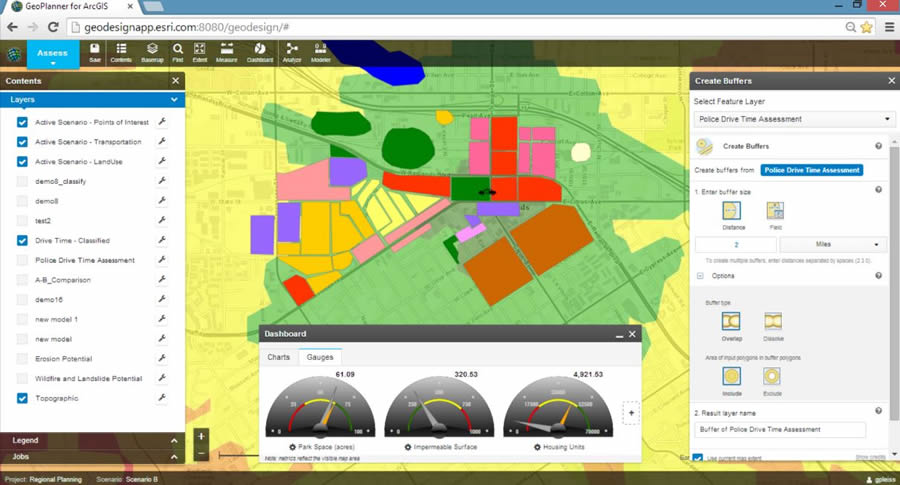This screenshot has width=900, height=485.
Task: Add a new gauge with plus button
Action: click(631, 413)
